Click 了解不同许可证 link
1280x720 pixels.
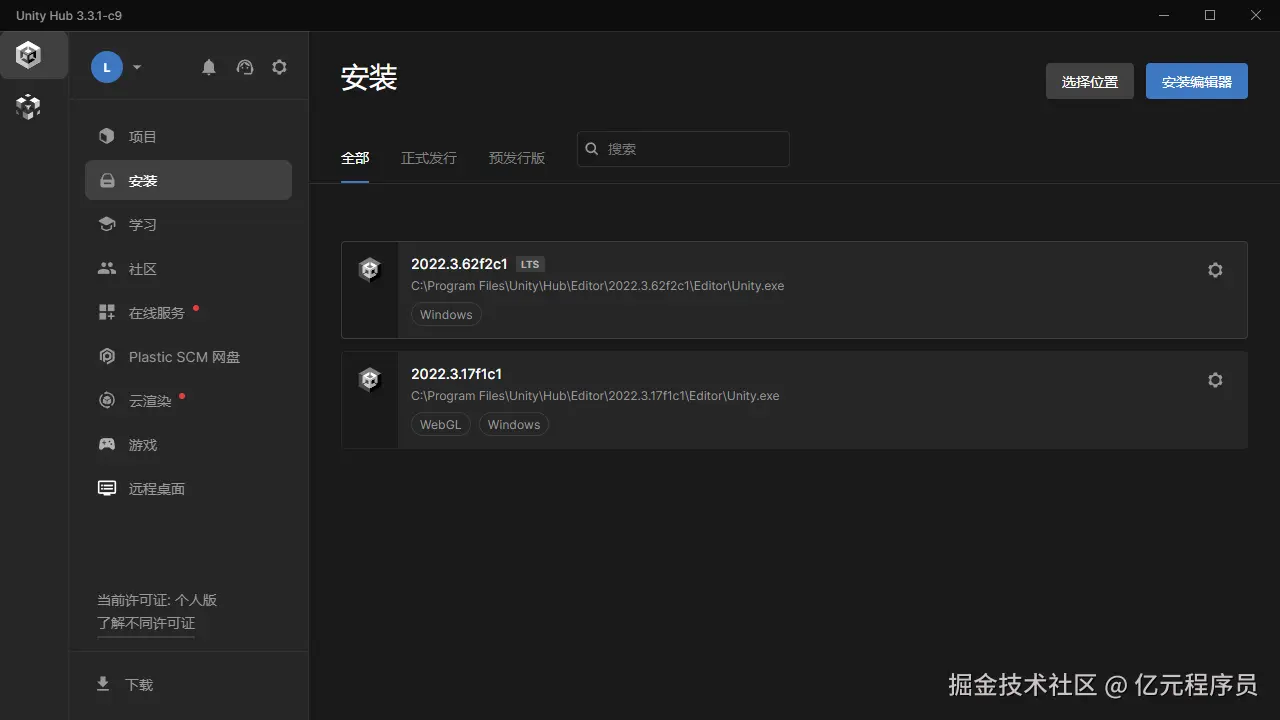[x=146, y=623]
